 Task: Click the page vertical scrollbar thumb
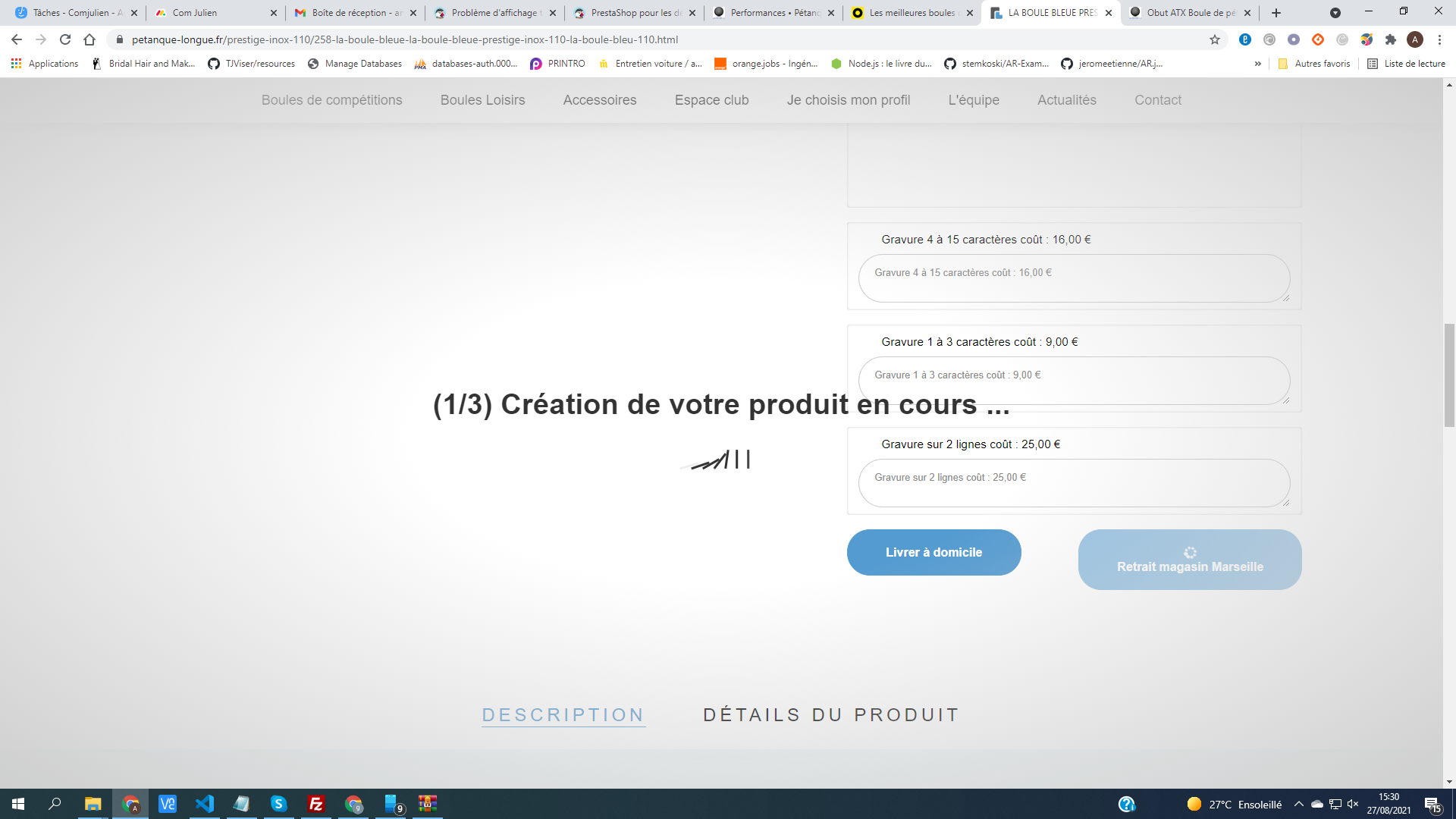[x=1449, y=375]
